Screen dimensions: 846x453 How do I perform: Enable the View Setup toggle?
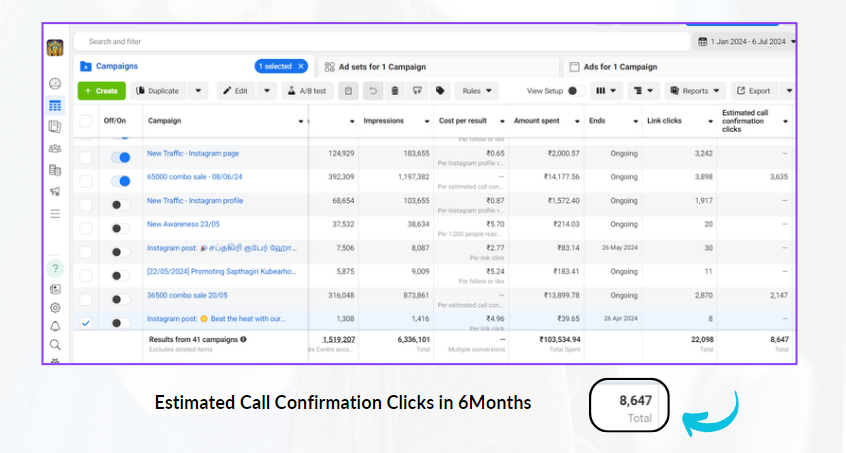572,91
